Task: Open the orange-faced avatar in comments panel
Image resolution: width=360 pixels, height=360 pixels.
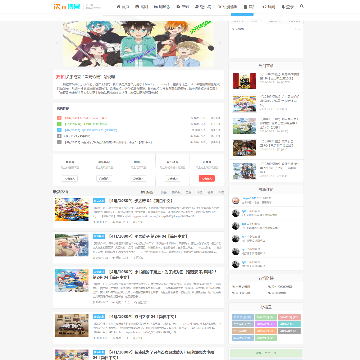Action: (236, 201)
